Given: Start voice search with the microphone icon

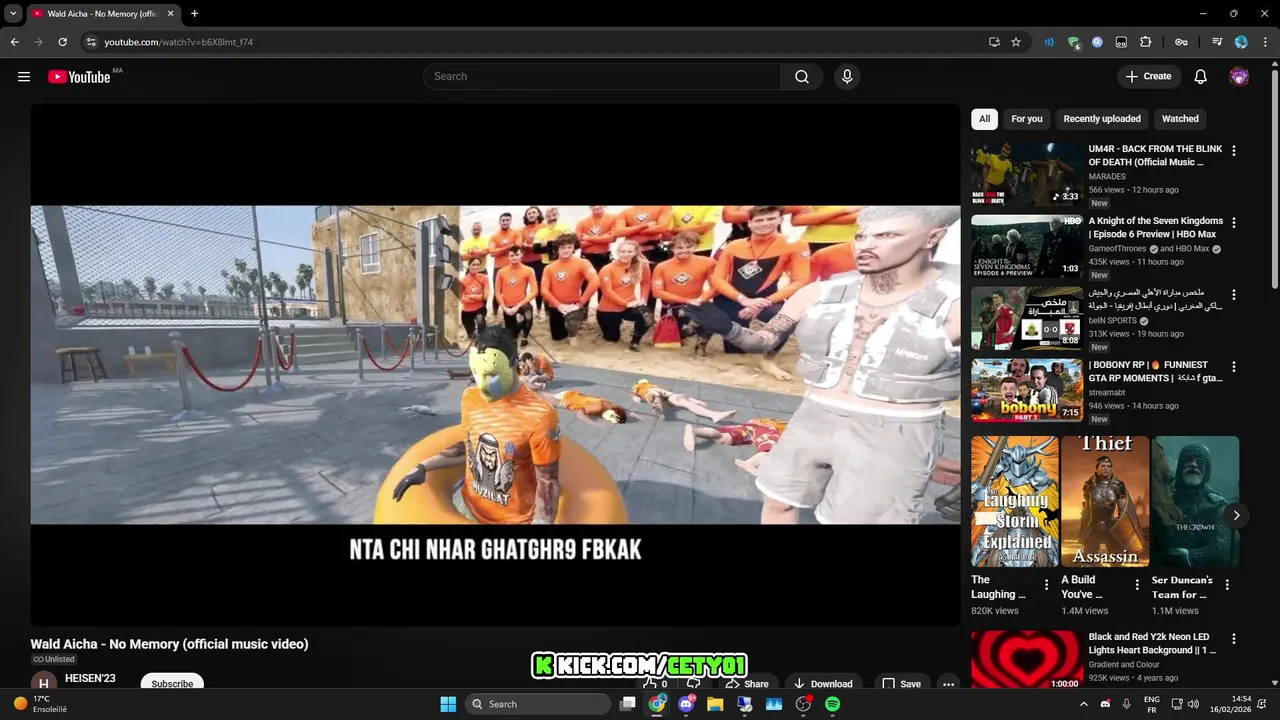Looking at the screenshot, I should pos(847,77).
